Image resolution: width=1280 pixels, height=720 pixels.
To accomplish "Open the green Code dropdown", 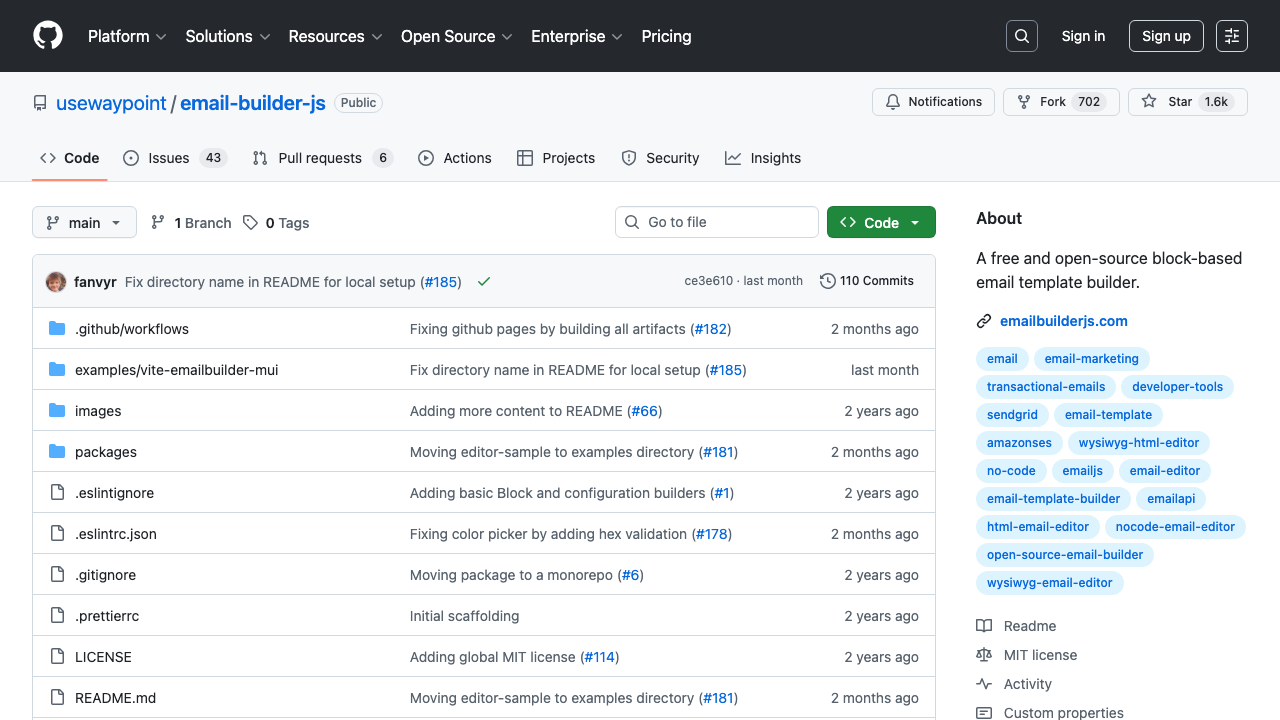I will pos(881,222).
